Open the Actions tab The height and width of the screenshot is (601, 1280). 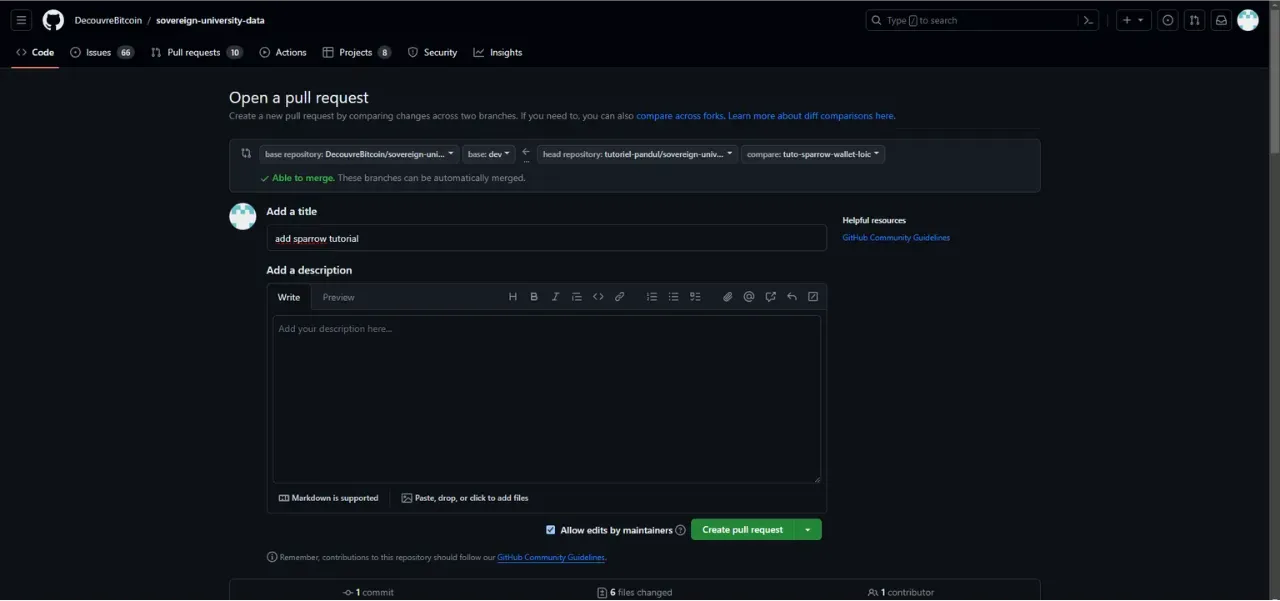pos(283,52)
